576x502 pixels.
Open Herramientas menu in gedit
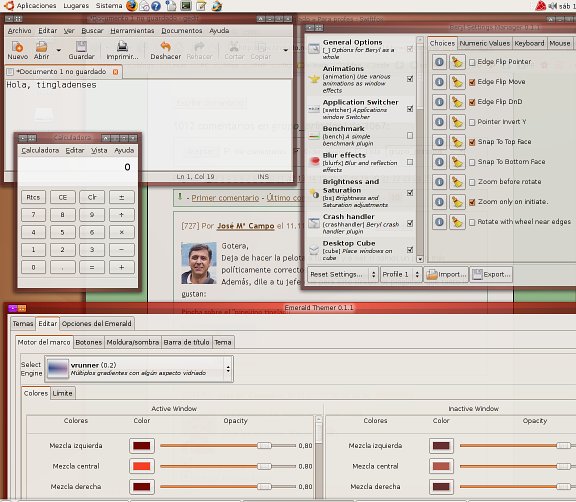[x=132, y=31]
